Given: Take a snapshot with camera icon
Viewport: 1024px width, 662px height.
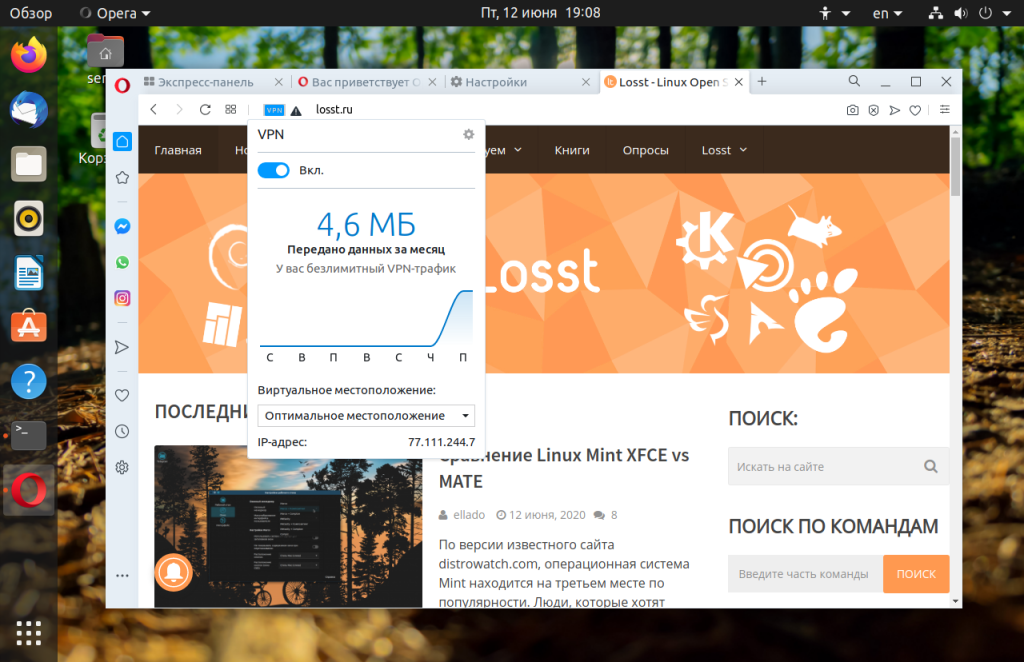Looking at the screenshot, I should (x=852, y=110).
